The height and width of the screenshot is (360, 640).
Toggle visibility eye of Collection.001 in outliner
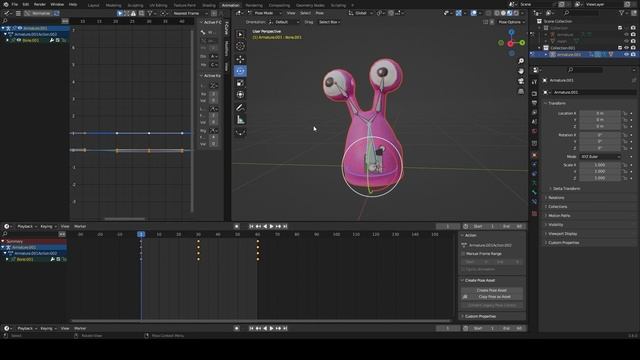click(x=627, y=48)
